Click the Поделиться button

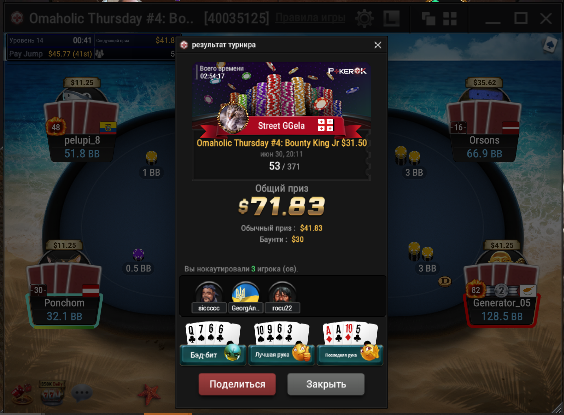(x=237, y=384)
